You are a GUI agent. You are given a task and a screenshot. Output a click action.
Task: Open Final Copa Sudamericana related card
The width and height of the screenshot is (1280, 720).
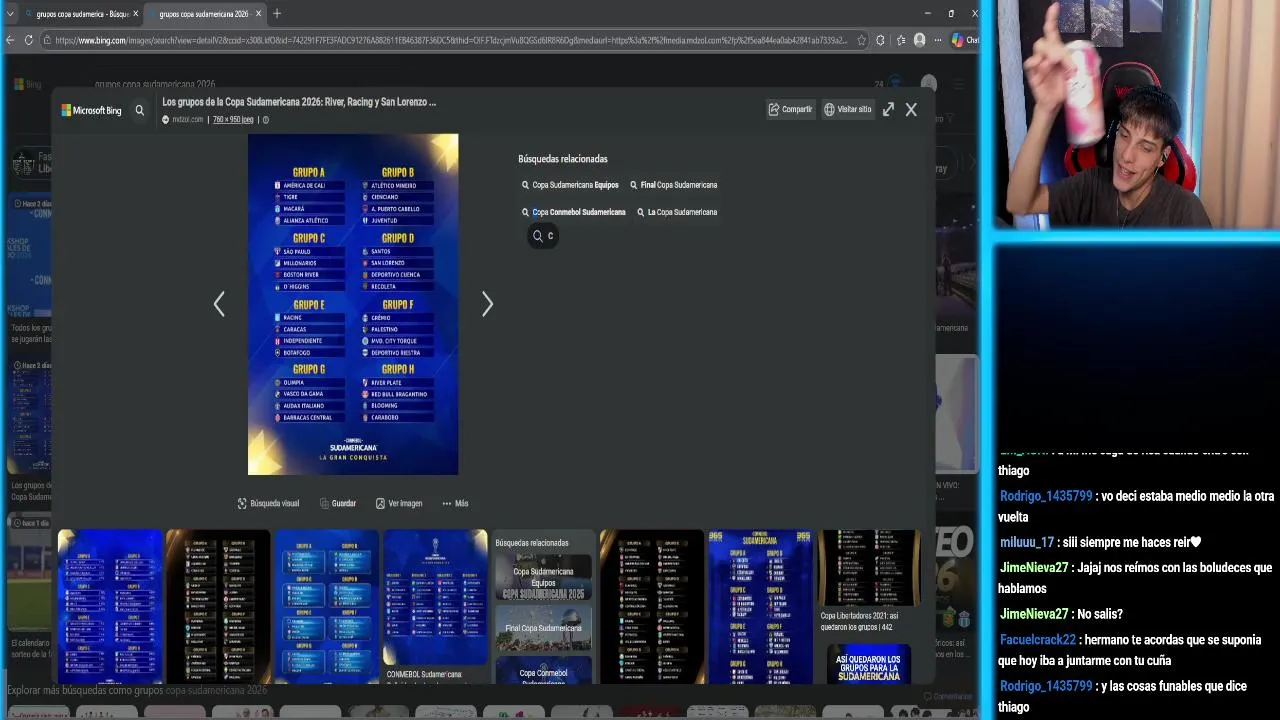click(543, 628)
